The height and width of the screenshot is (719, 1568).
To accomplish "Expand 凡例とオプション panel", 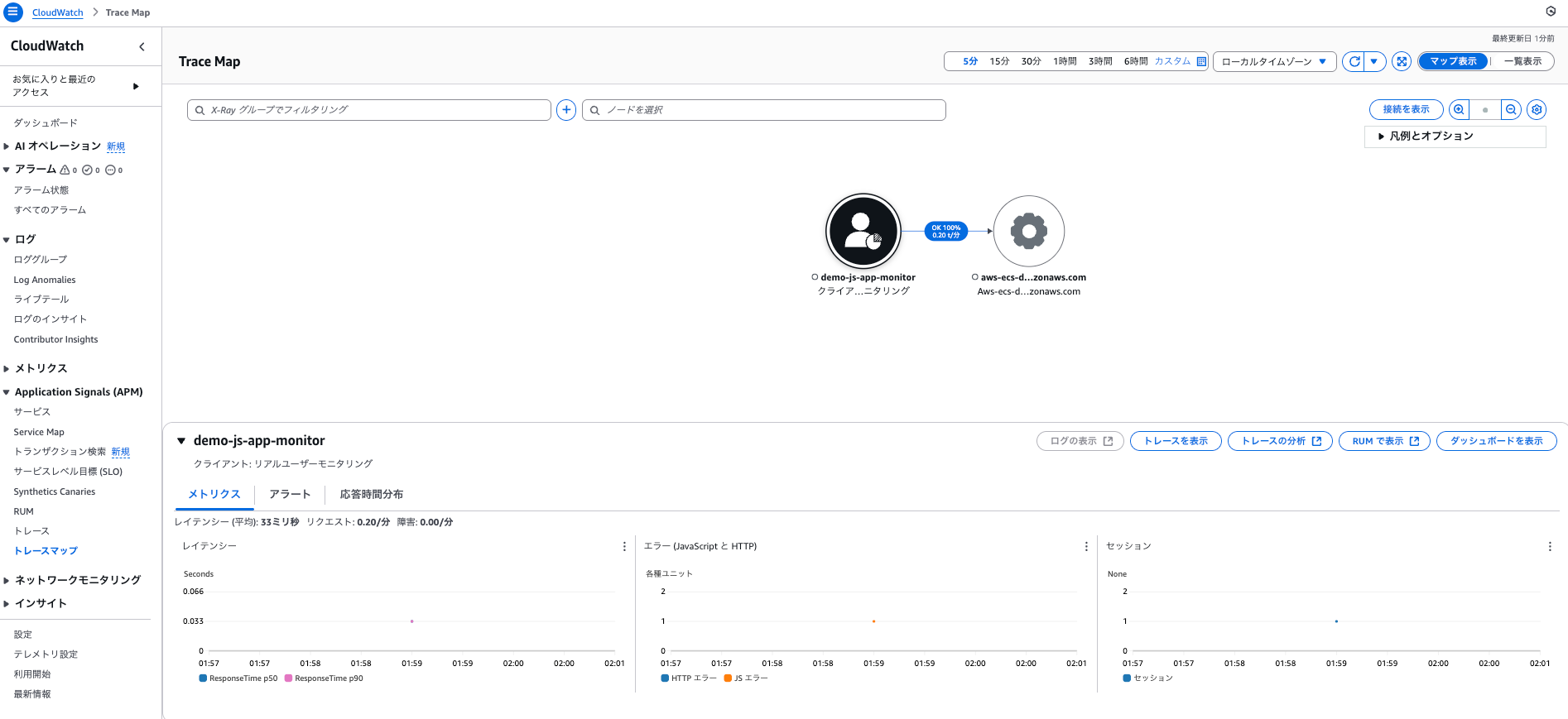I will [x=1455, y=137].
